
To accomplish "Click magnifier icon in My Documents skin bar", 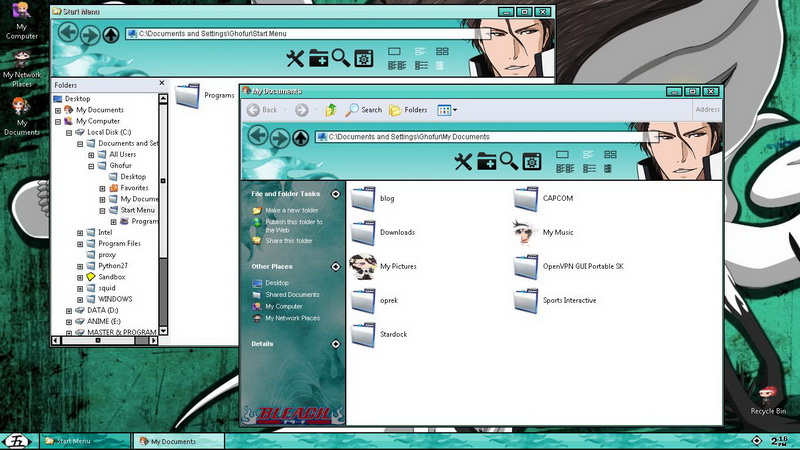I will [x=509, y=161].
